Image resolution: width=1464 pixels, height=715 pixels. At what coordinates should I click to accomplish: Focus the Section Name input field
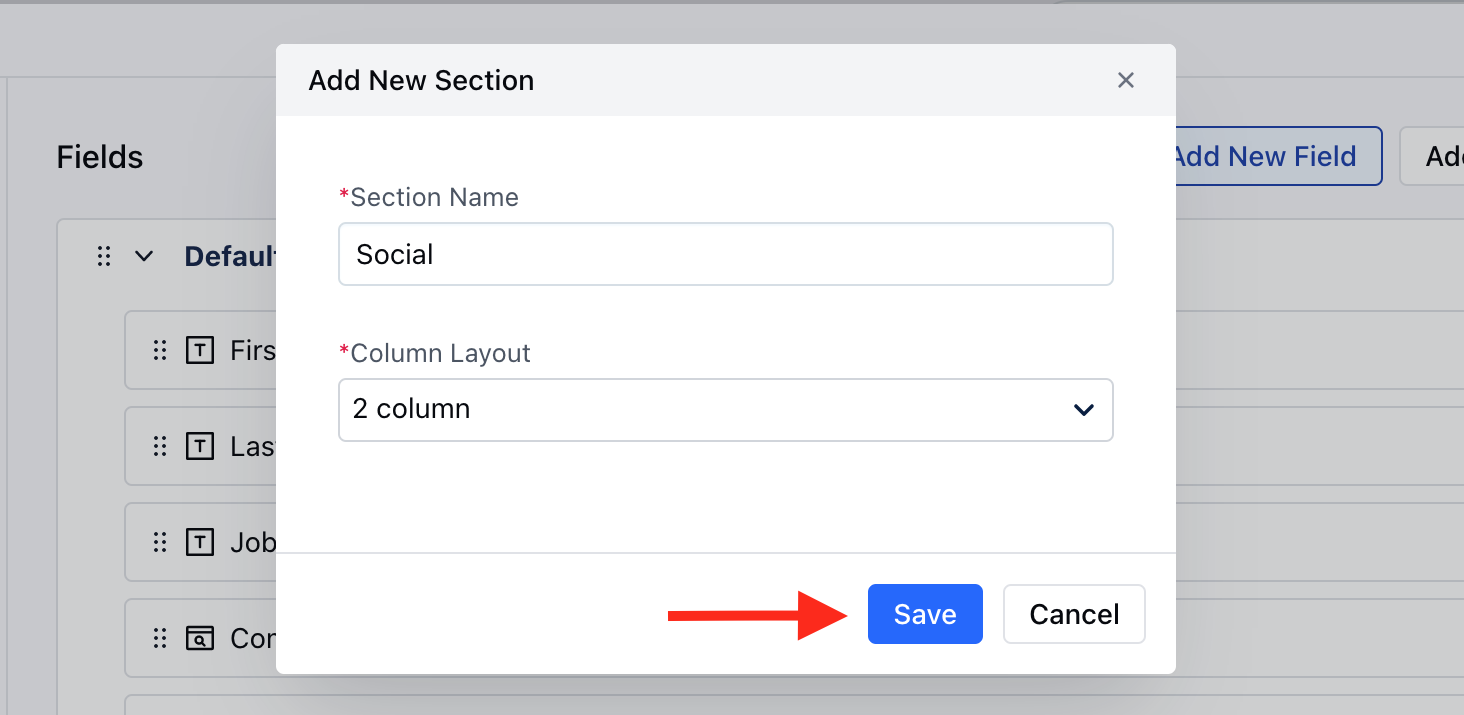point(726,254)
